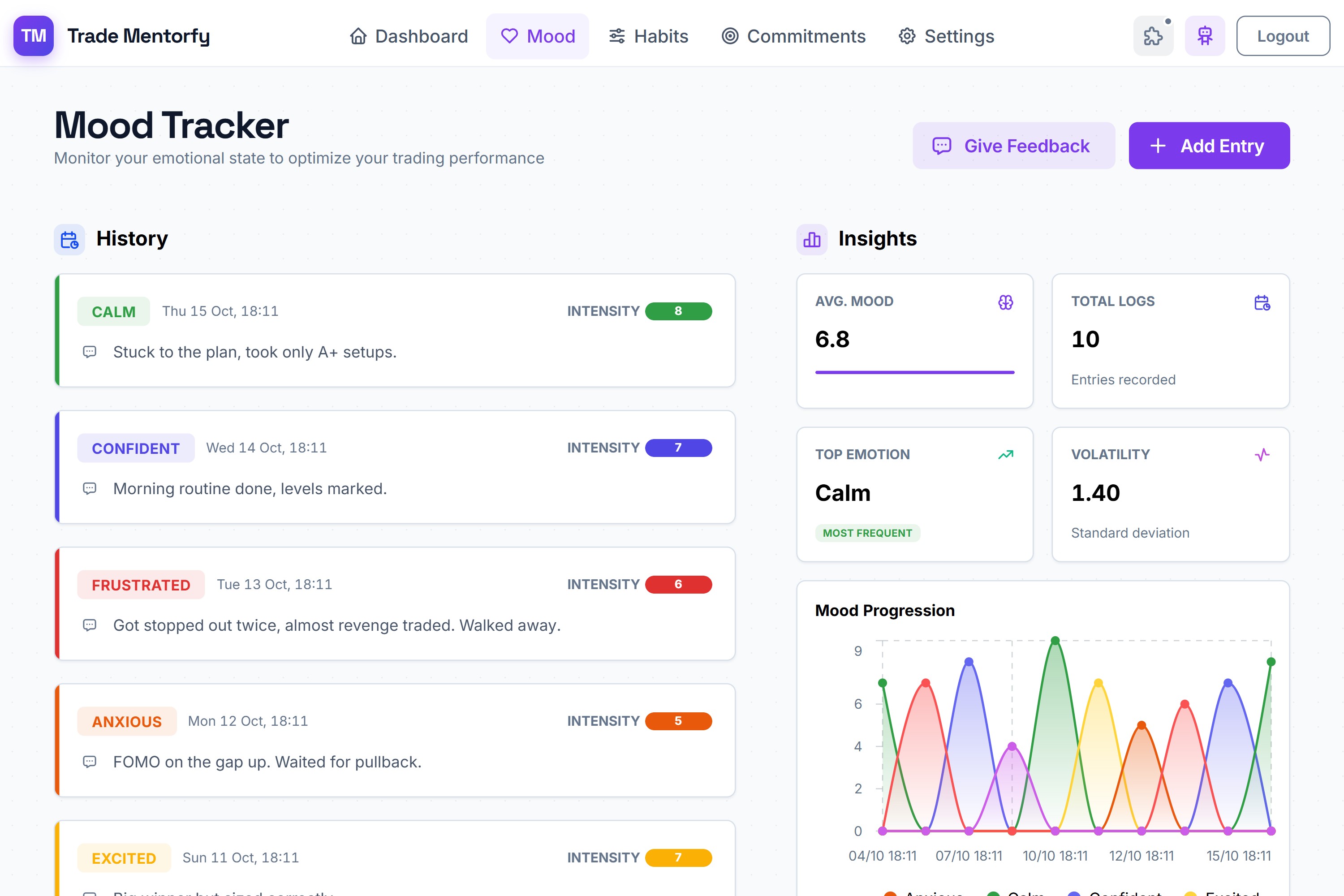Screen dimensions: 1344x896
Task: Click the note icon on the Anxious entry
Action: tap(90, 762)
